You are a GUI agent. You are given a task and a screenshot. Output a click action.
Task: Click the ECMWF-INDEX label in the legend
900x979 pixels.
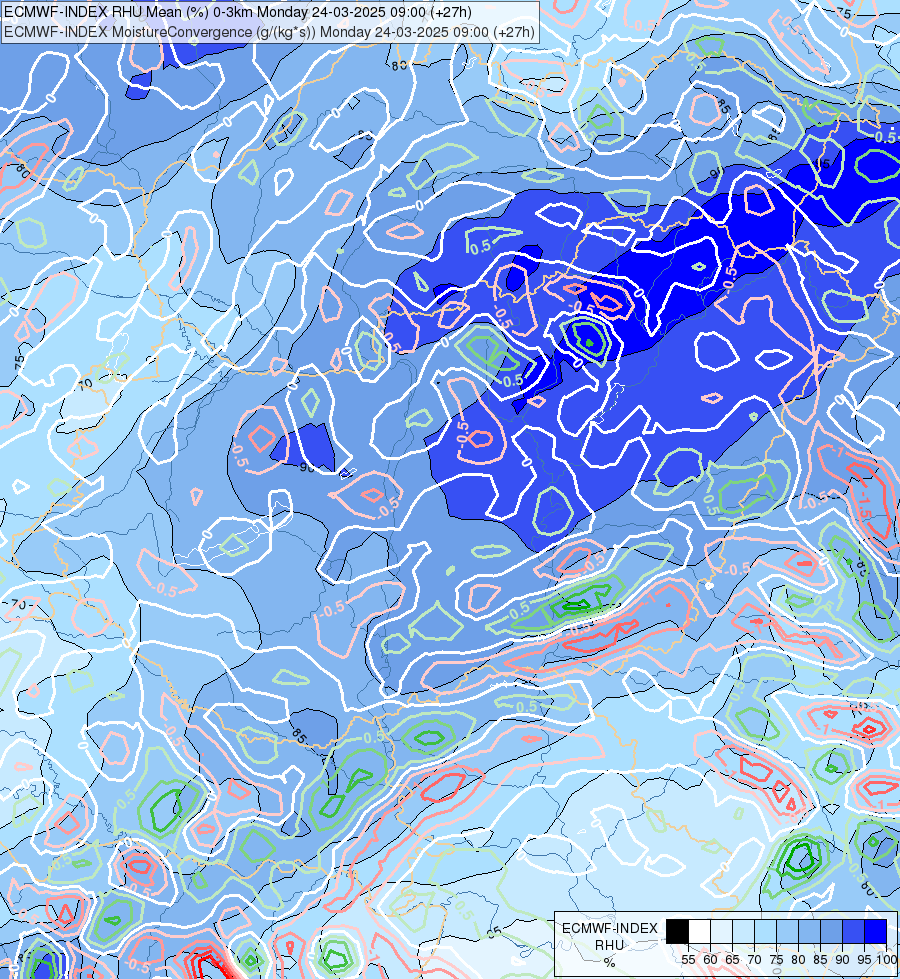(x=610, y=928)
